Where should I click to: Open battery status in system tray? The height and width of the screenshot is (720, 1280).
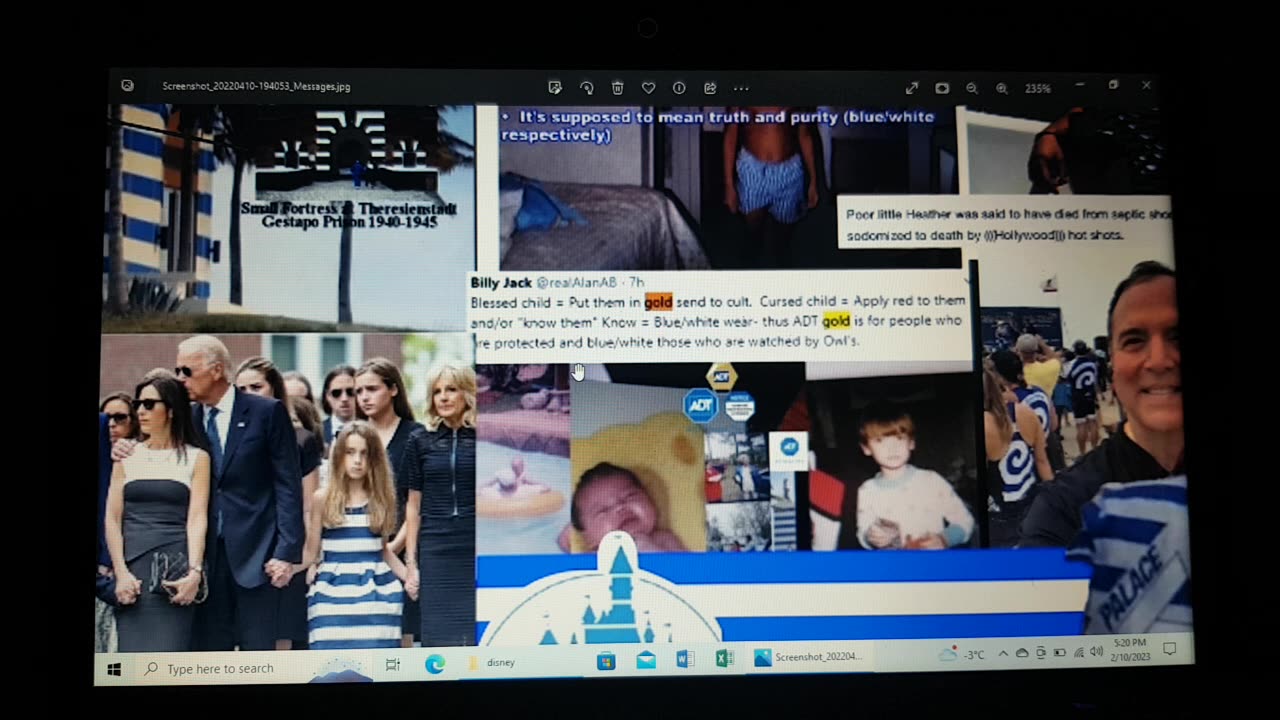pos(1060,652)
